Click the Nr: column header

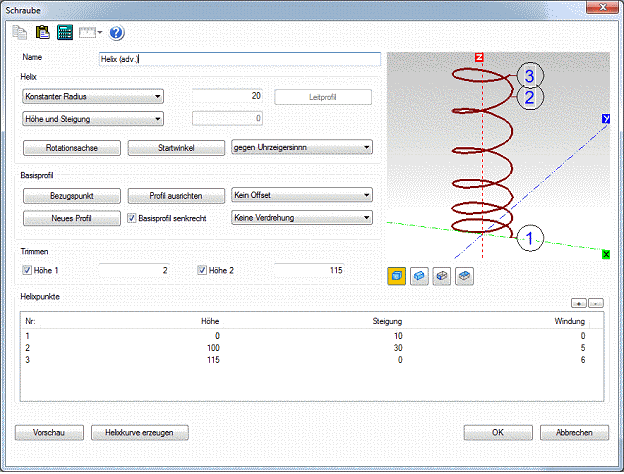30,321
